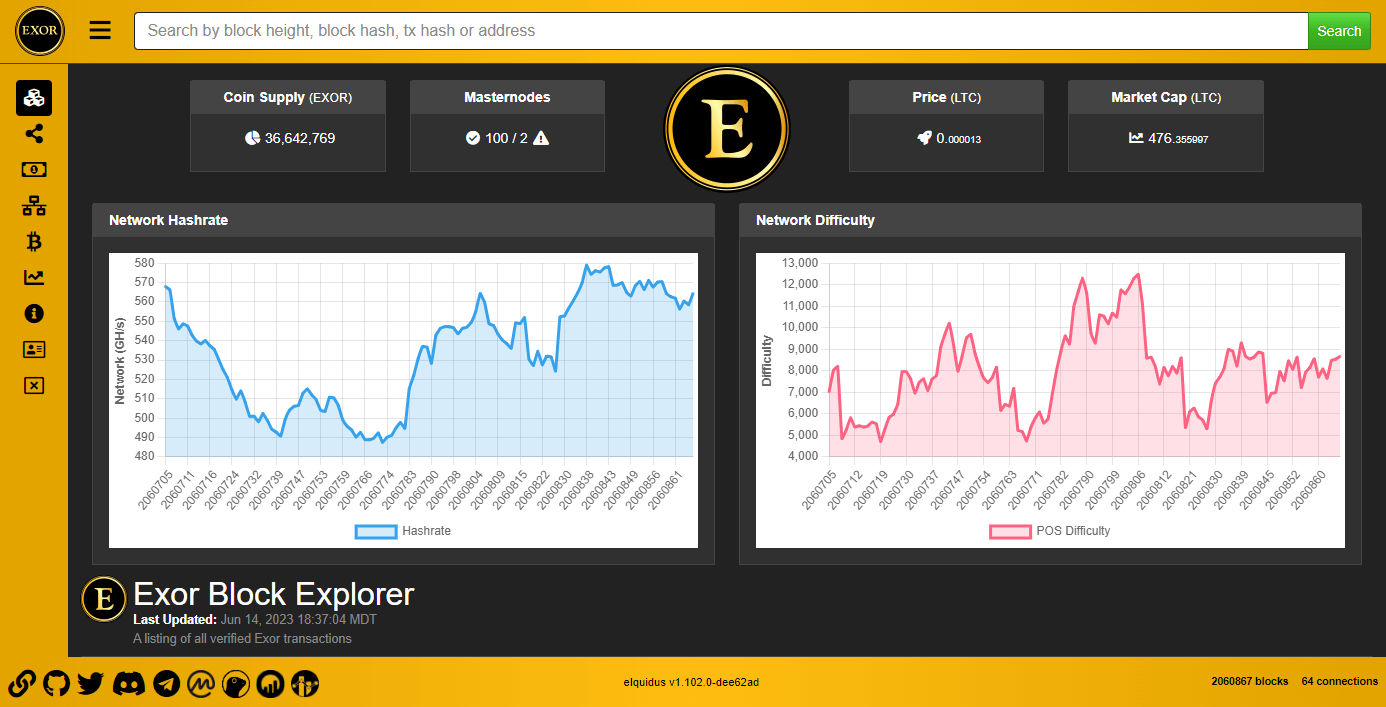Image resolution: width=1386 pixels, height=707 pixels.
Task: Open the network tree icon in sidebar
Action: 34,206
